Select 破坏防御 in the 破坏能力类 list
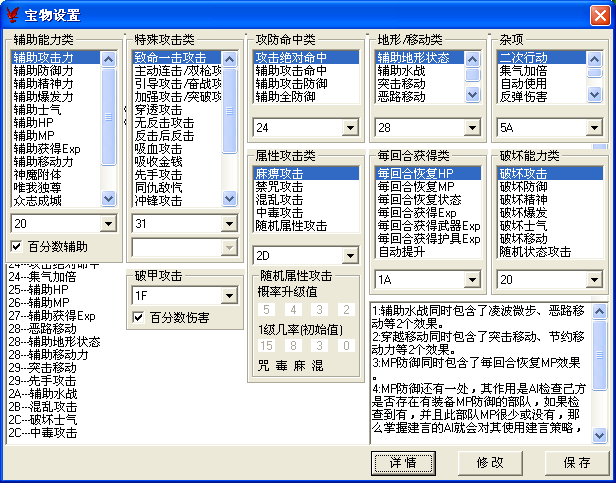 click(523, 186)
